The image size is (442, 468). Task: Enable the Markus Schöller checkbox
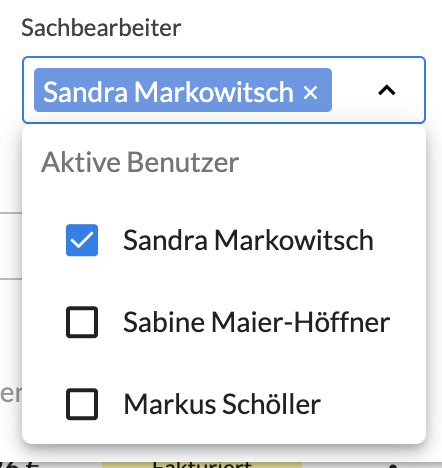point(82,404)
